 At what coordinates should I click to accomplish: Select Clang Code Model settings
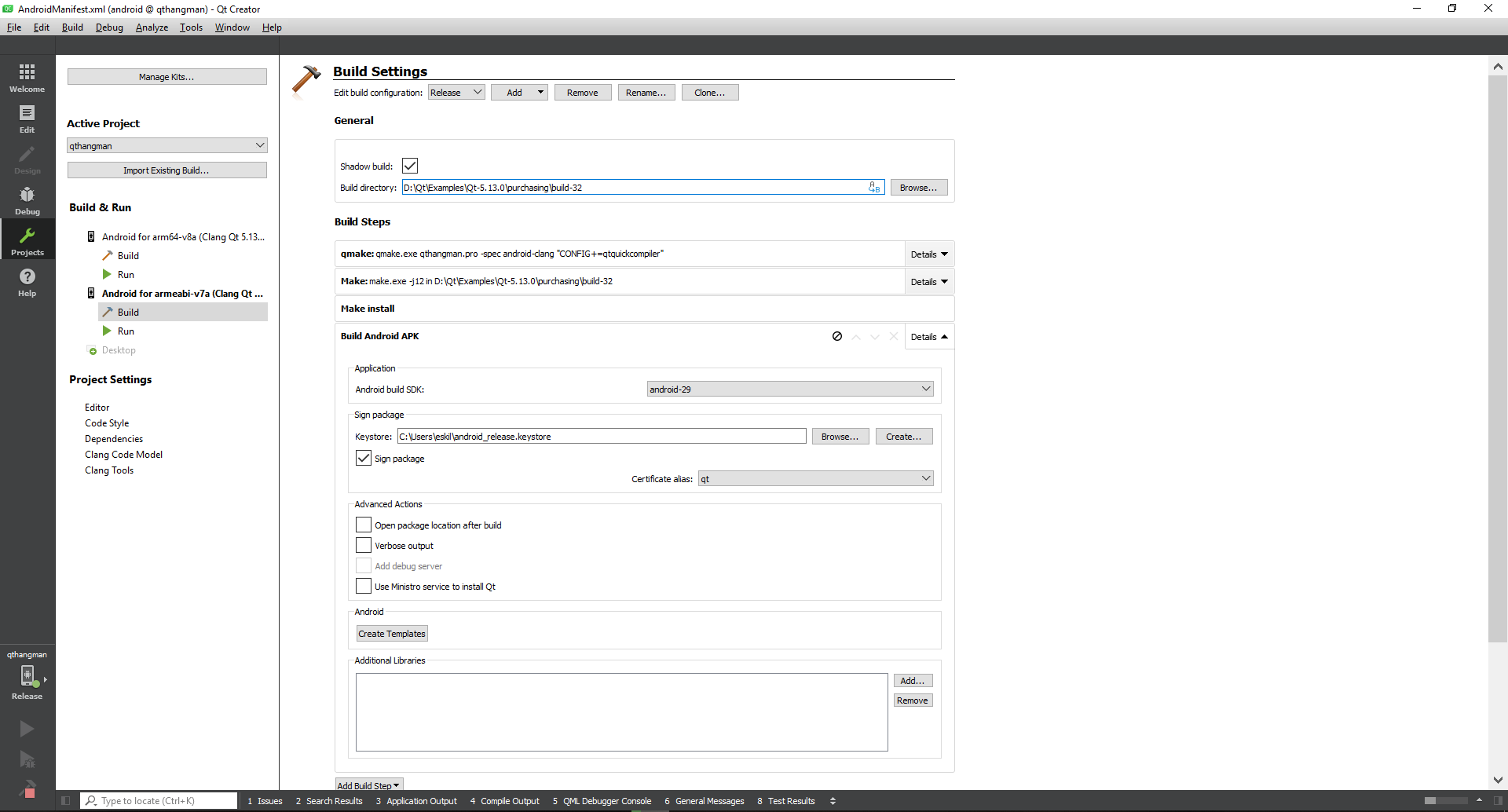click(x=123, y=455)
